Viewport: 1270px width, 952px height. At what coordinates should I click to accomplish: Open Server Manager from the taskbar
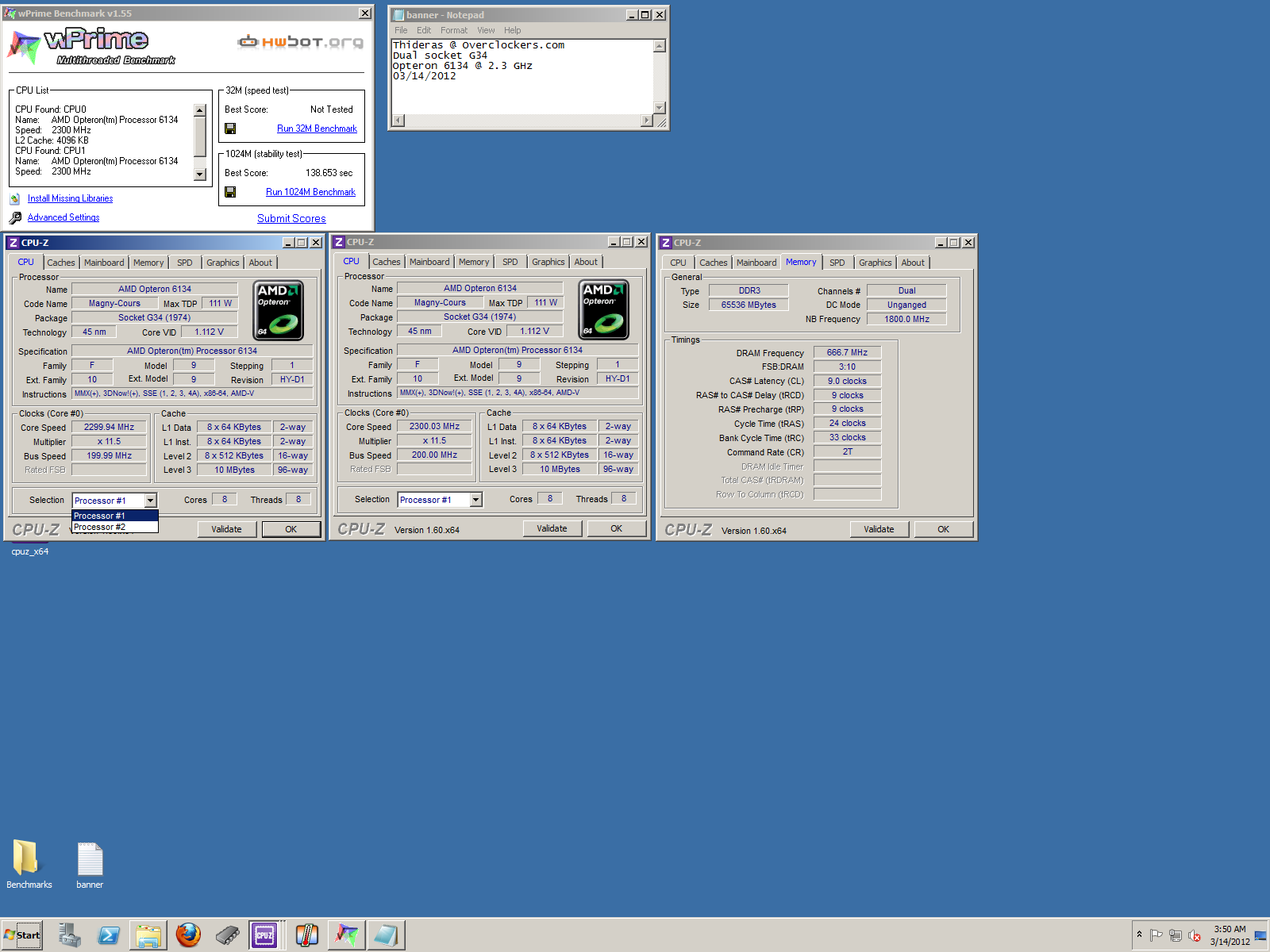[x=69, y=935]
